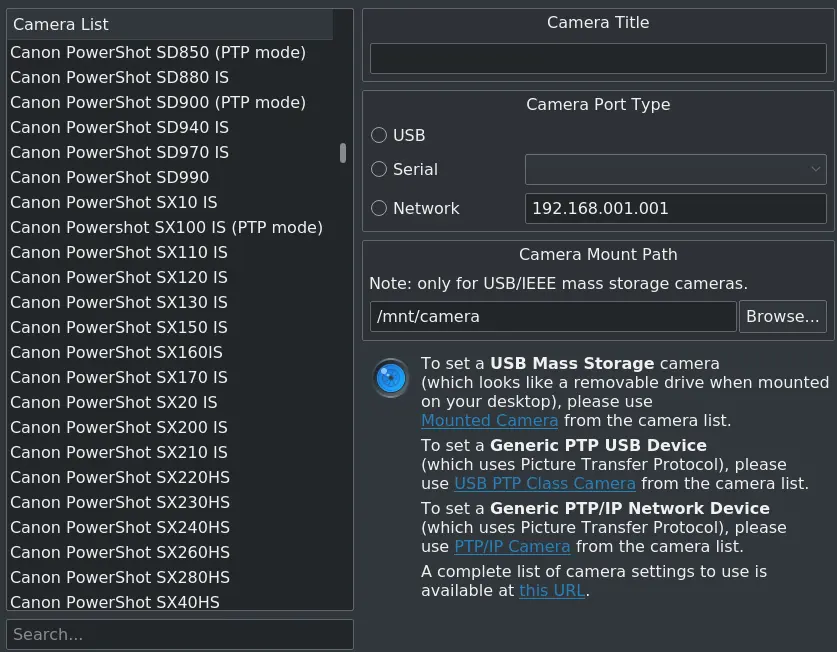
Task: Click the /mnt/camera mount path field
Action: pos(553,316)
